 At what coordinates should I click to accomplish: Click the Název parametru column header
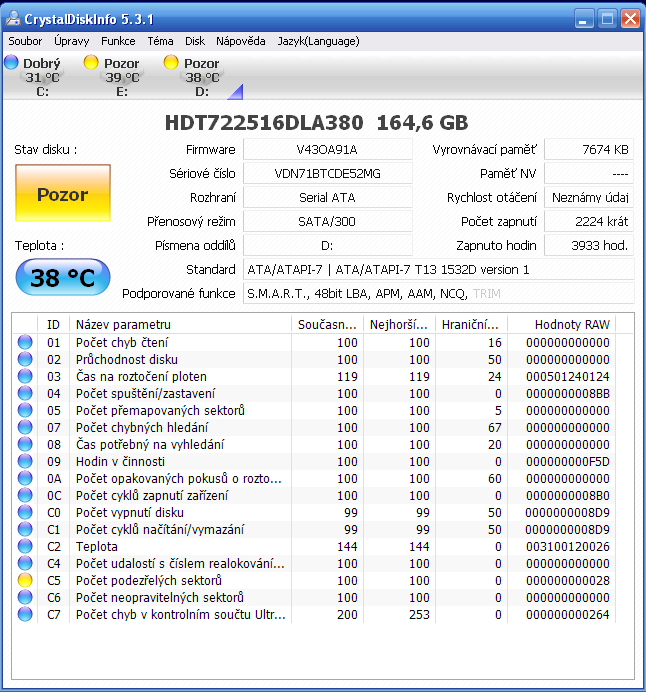(180, 325)
